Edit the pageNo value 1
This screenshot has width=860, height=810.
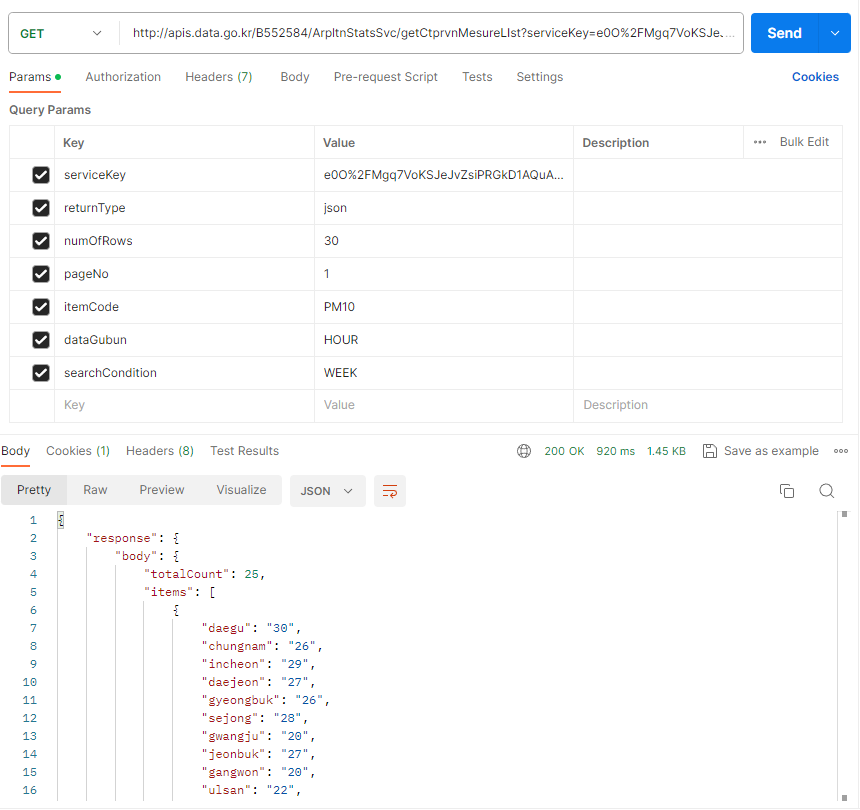[x=444, y=274]
